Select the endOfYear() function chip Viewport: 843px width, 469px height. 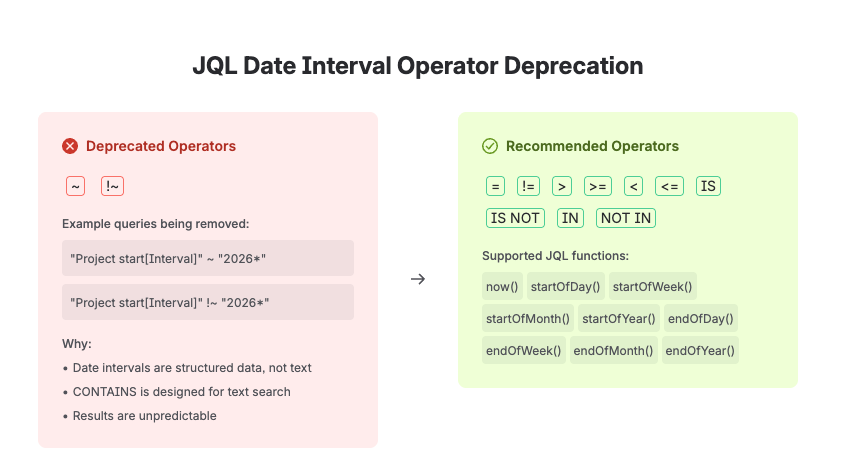(x=700, y=350)
